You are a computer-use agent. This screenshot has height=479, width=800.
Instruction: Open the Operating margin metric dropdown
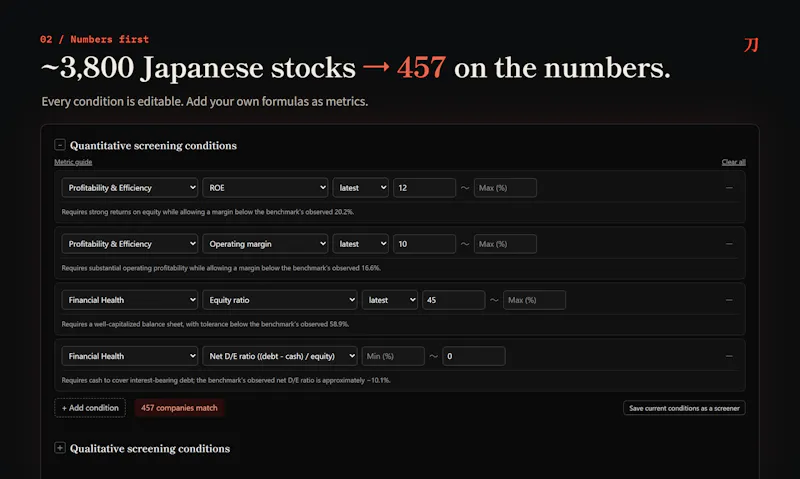click(265, 244)
